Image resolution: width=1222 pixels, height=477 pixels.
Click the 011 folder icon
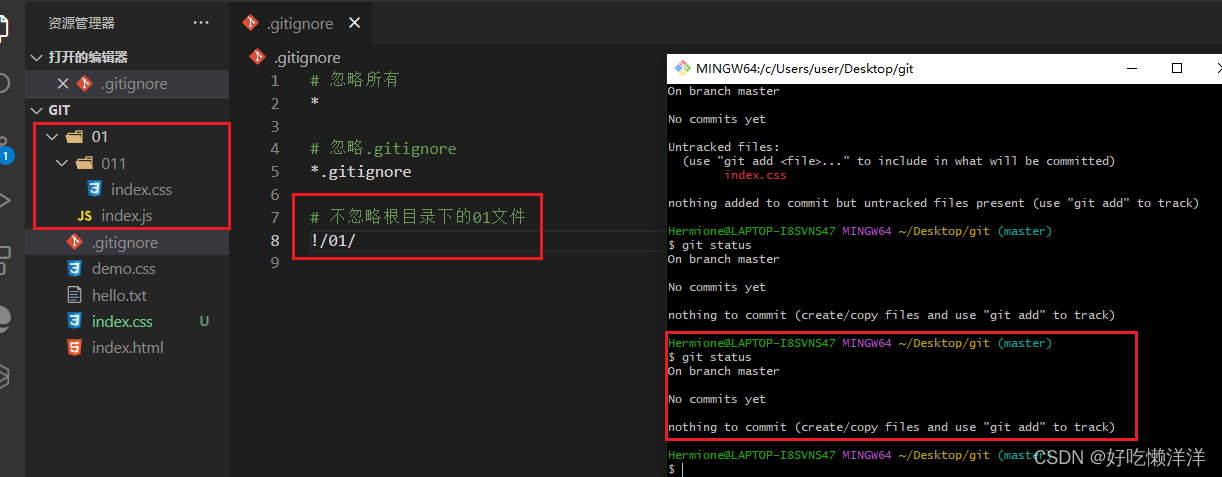84,163
